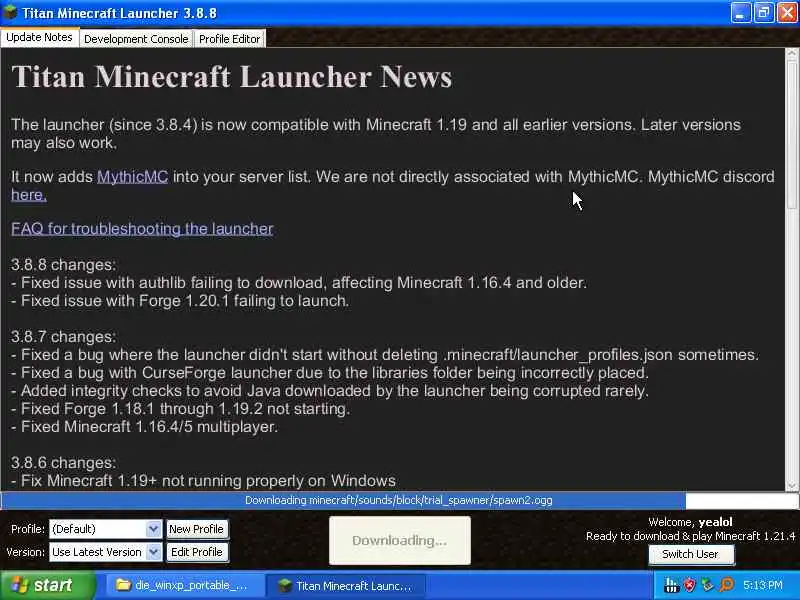Click the Titan launcher title bar cube icon
This screenshot has width=800, height=600.
(10, 12)
